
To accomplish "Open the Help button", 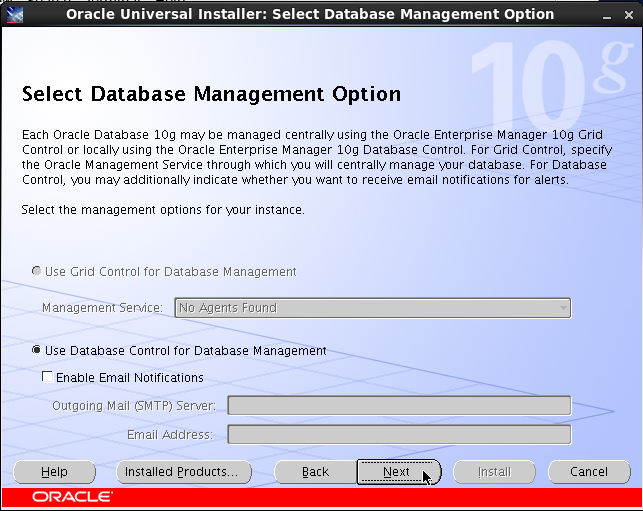I will [55, 472].
